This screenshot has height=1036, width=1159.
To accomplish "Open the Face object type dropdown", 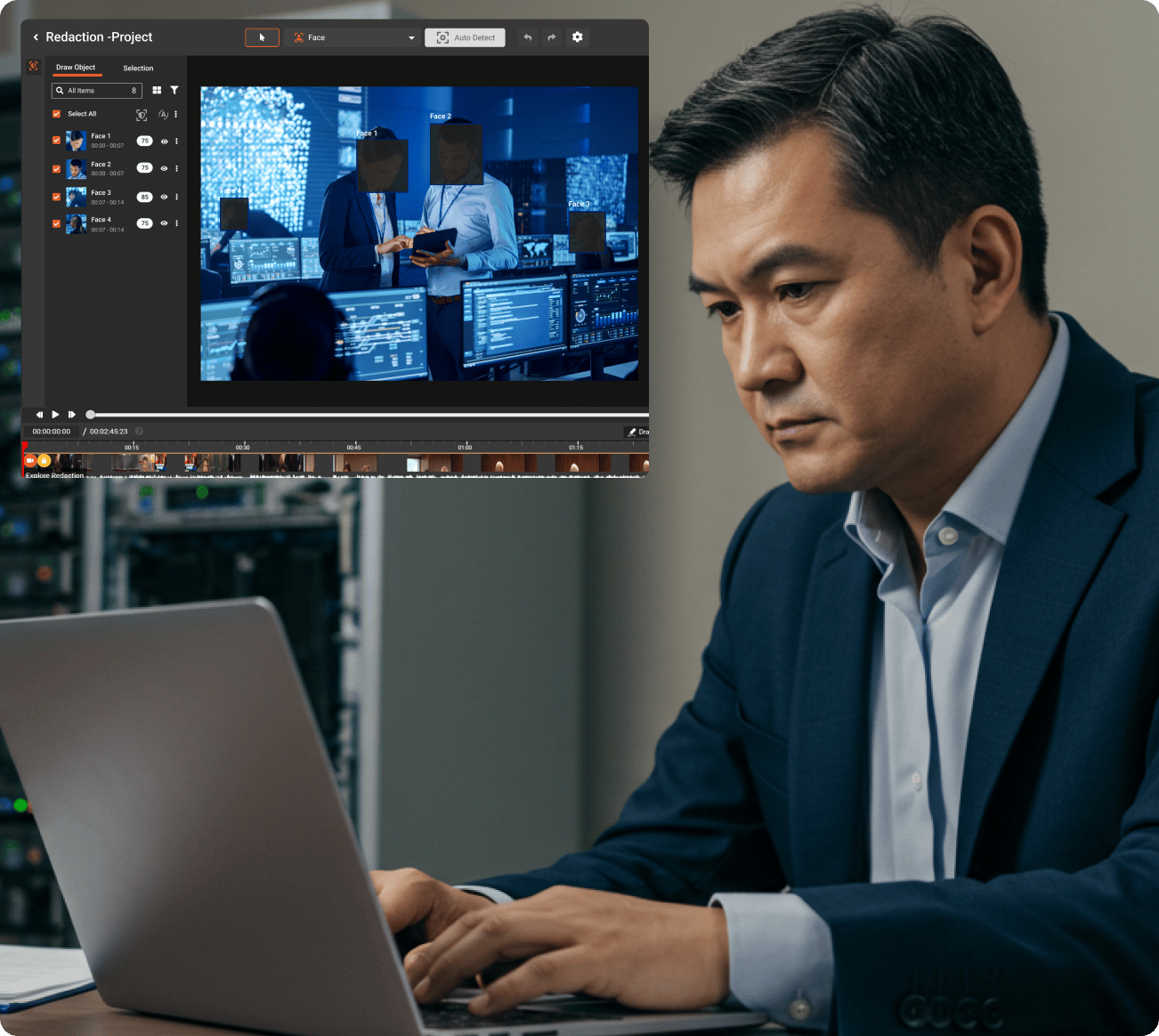I will coord(354,37).
